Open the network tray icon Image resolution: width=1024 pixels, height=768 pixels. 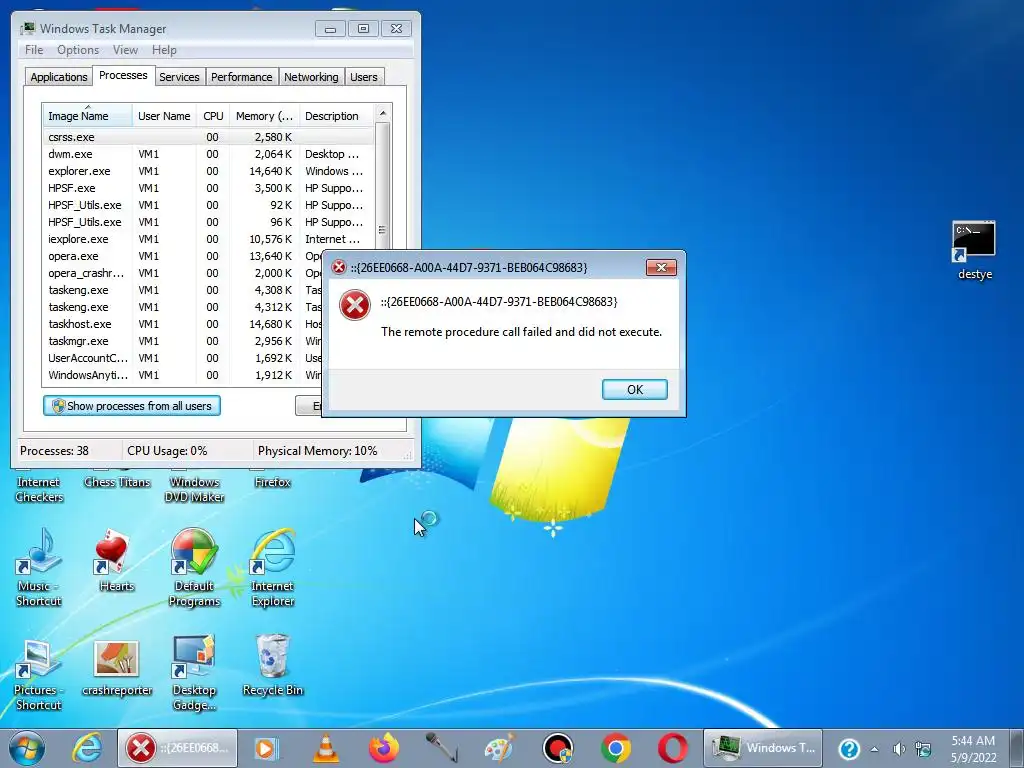pos(923,749)
